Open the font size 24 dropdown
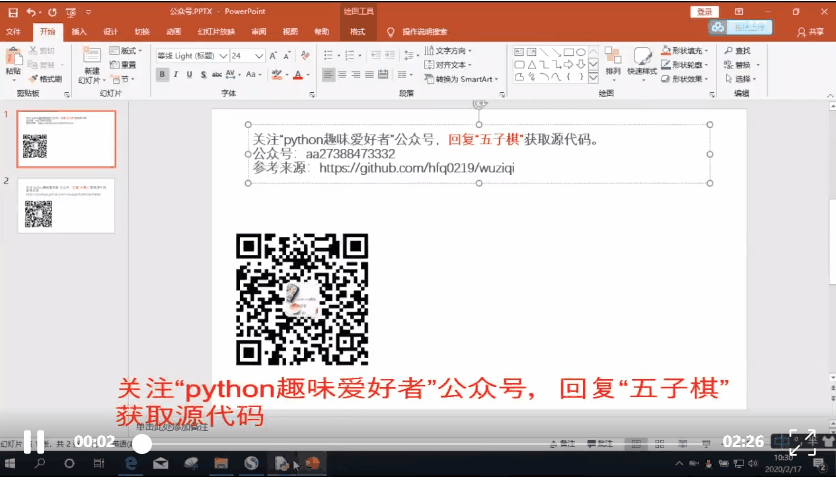This screenshot has height=480, width=836. click(x=259, y=55)
